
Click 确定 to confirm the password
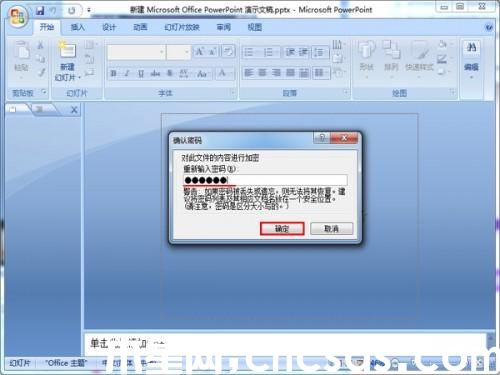pos(282,229)
